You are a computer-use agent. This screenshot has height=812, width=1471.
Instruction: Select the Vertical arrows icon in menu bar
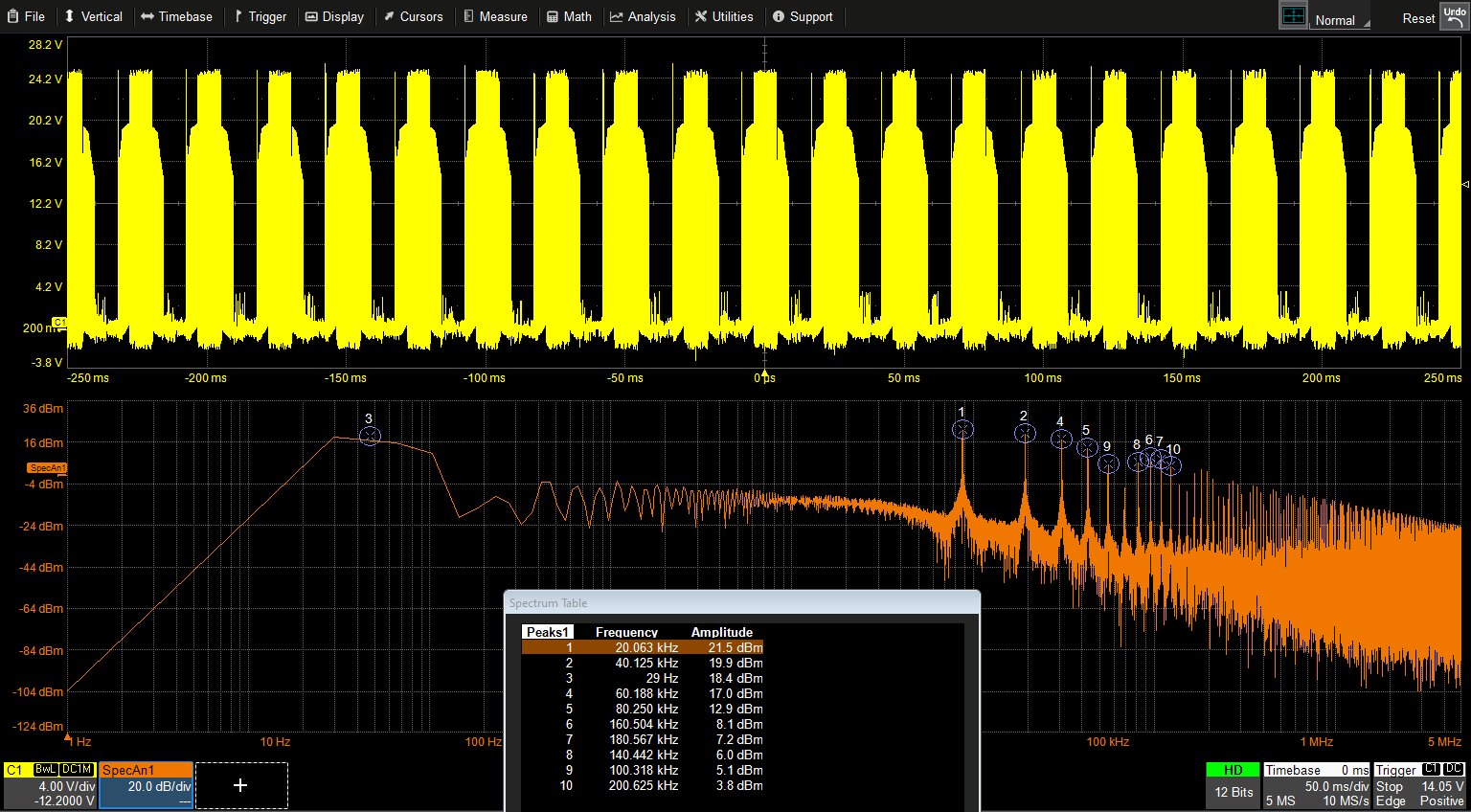pyautogui.click(x=68, y=15)
